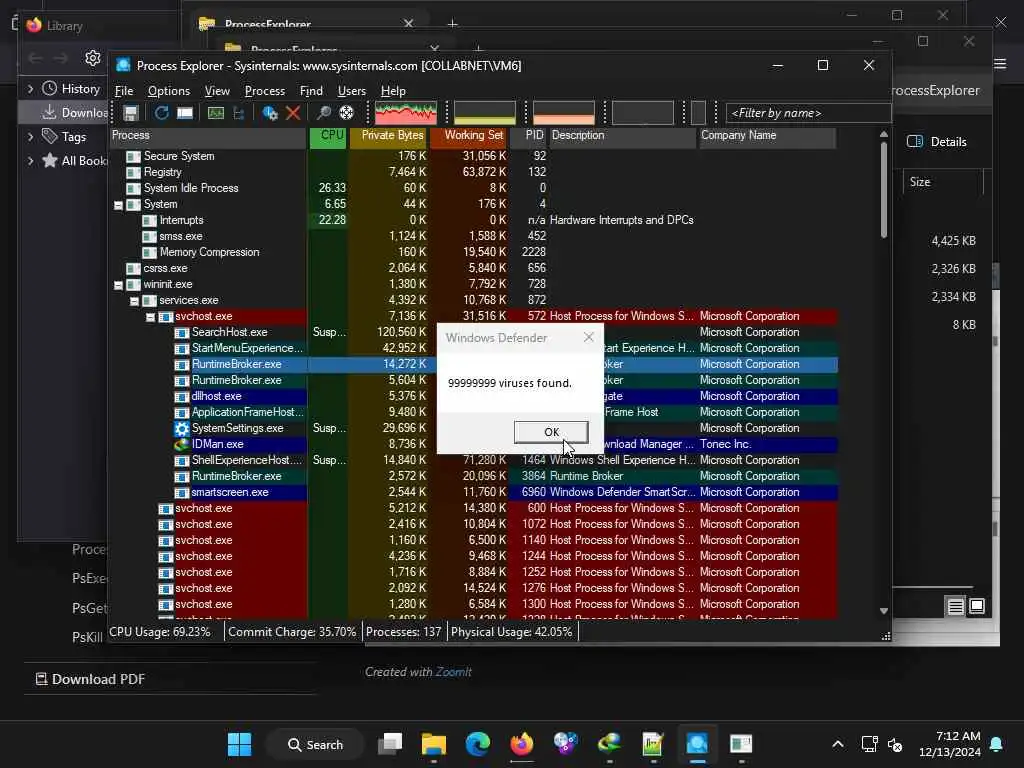This screenshot has width=1024, height=768.
Task: Sort by the Company Name column header
Action: [x=767, y=136]
